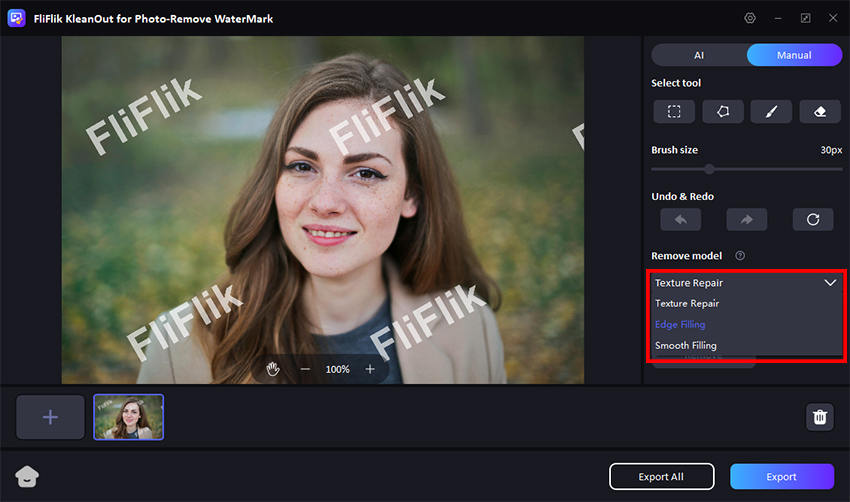Collapse the Remove model dropdown chevron
This screenshot has height=502, width=850.
tap(830, 283)
